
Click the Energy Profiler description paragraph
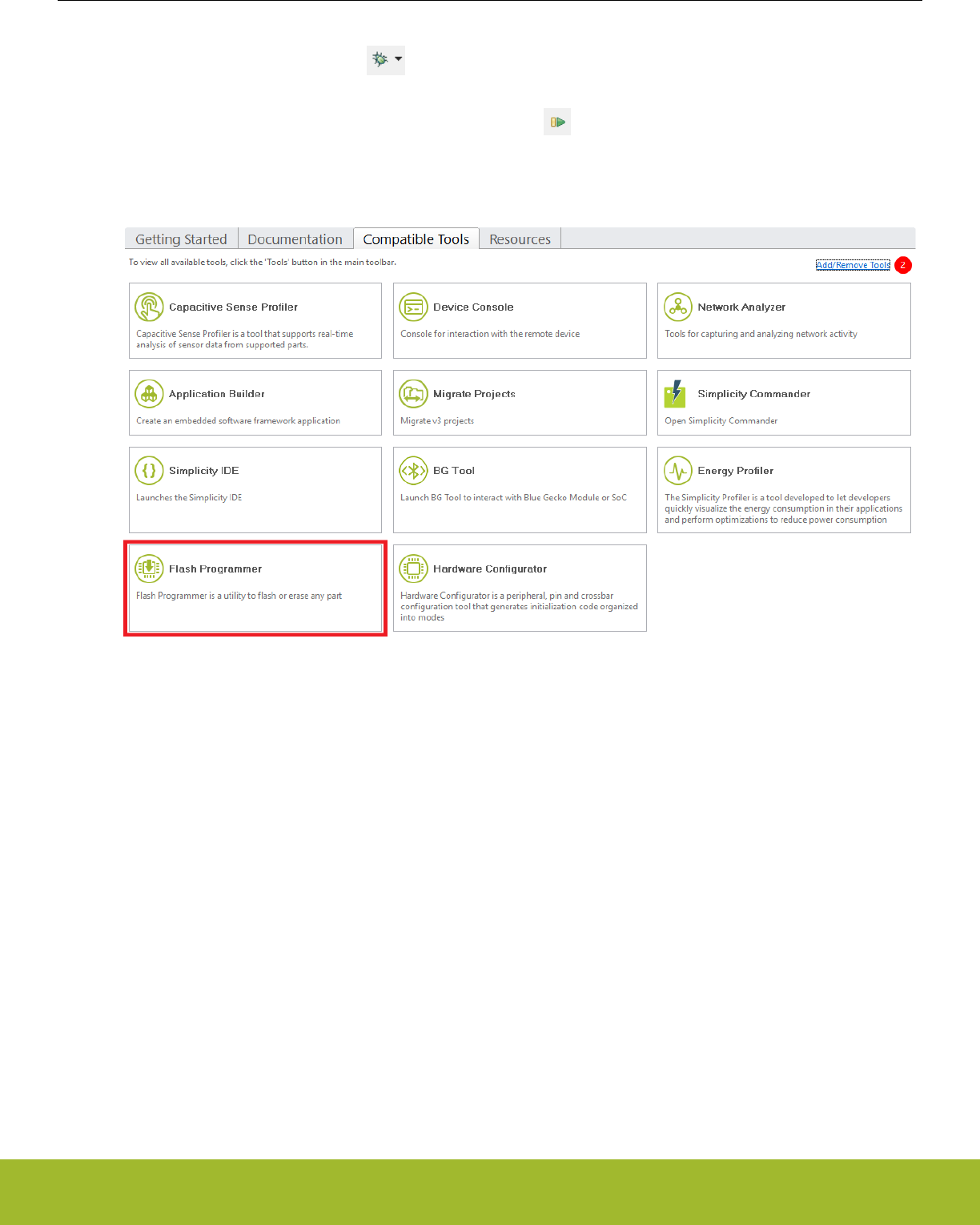pos(783,508)
